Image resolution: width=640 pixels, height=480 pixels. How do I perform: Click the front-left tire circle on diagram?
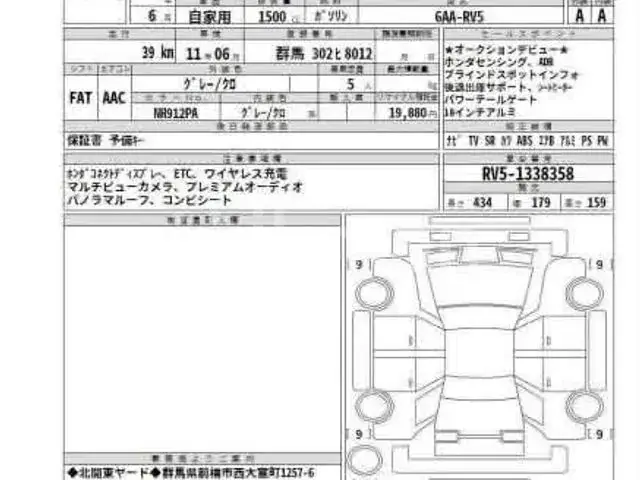coord(374,293)
